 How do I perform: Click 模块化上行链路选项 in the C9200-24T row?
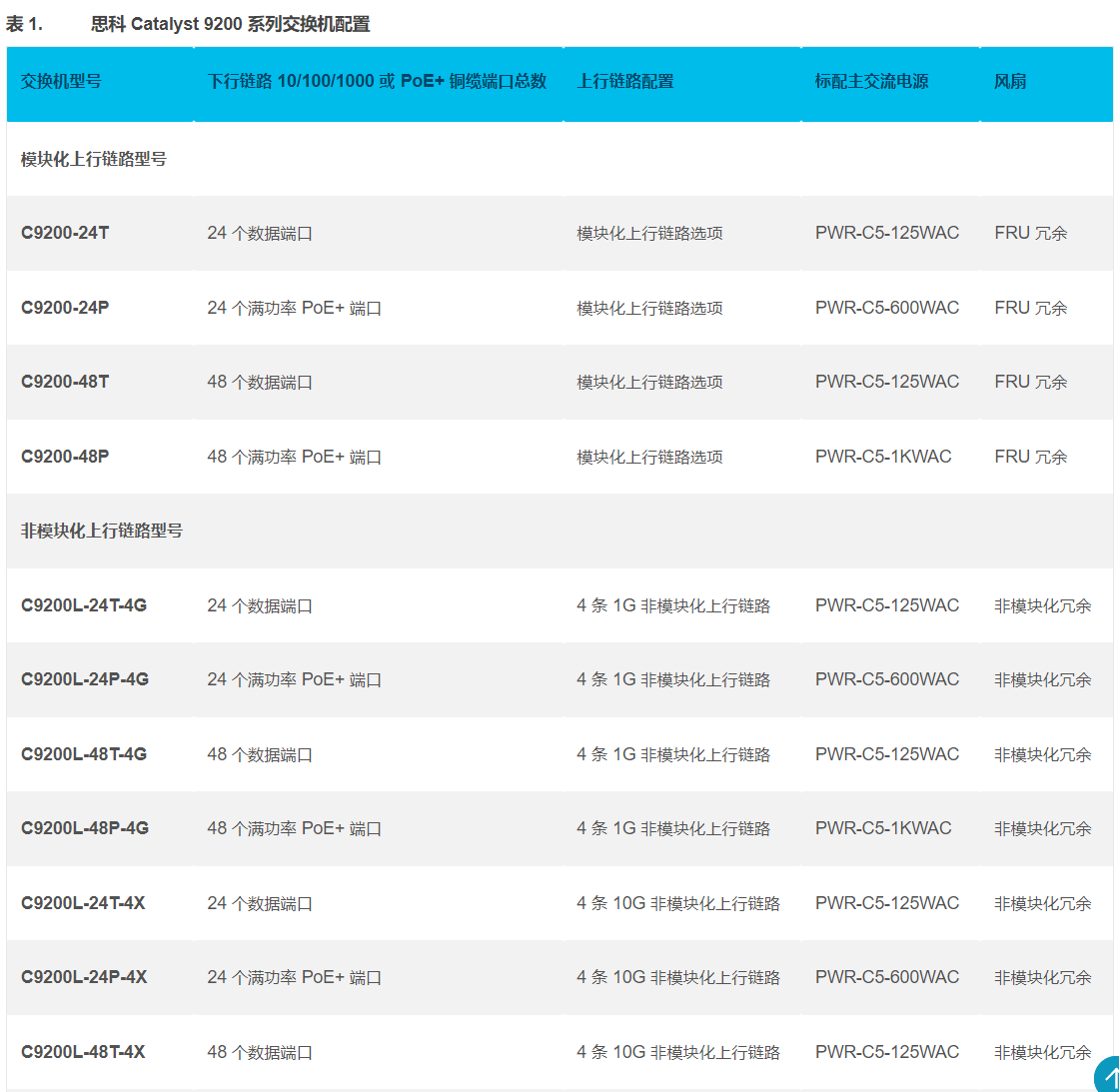click(649, 234)
